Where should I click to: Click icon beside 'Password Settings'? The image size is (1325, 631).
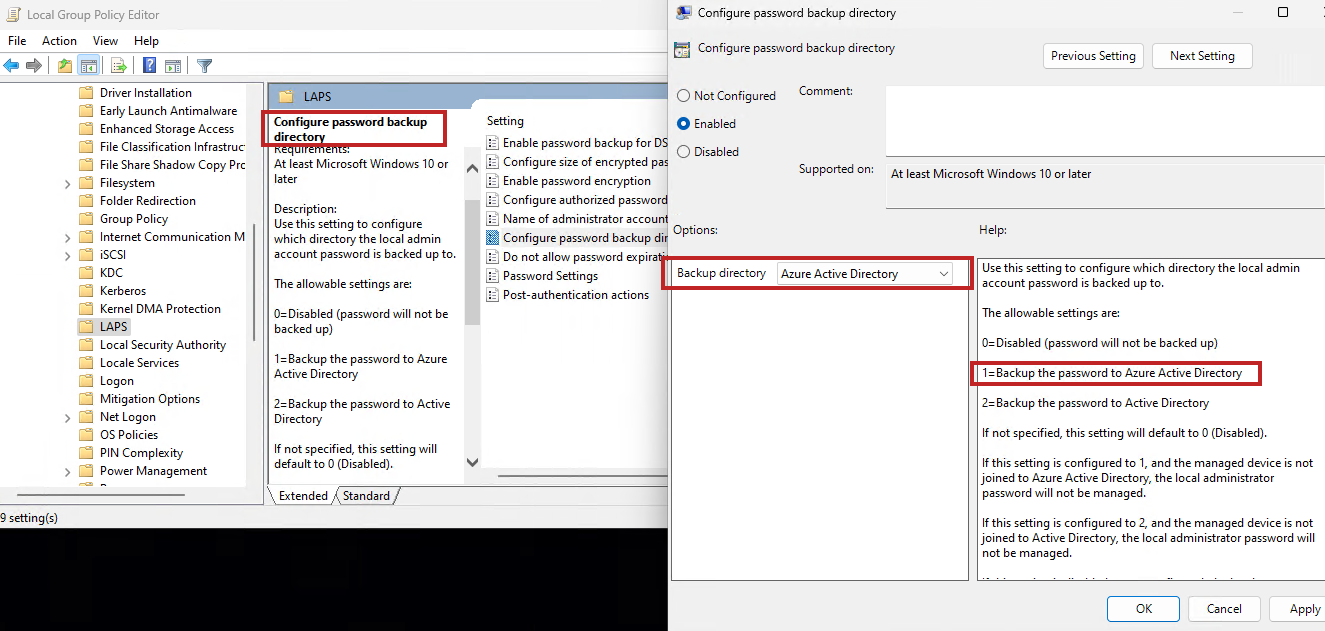coord(492,276)
